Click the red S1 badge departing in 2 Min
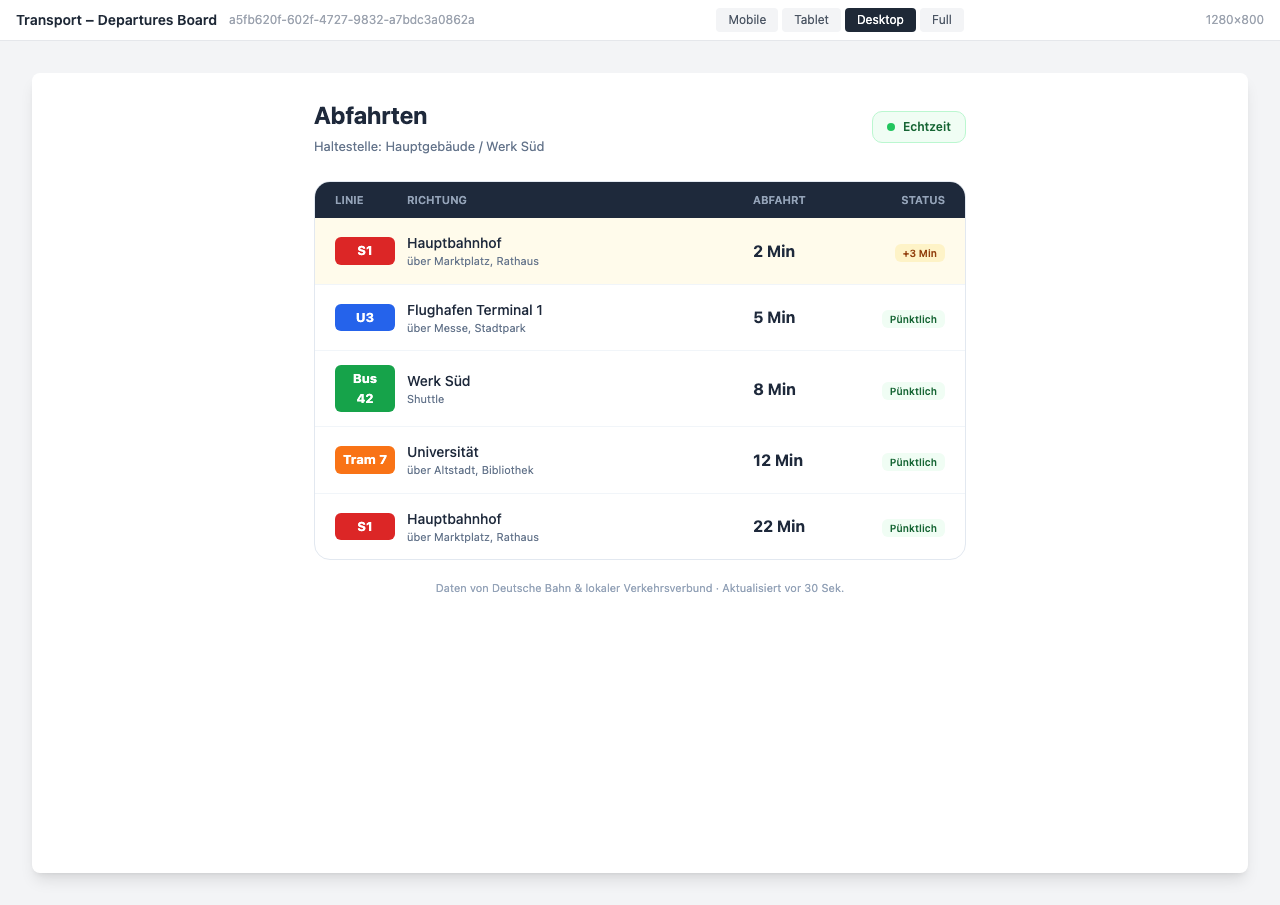1280x905 pixels. point(365,251)
